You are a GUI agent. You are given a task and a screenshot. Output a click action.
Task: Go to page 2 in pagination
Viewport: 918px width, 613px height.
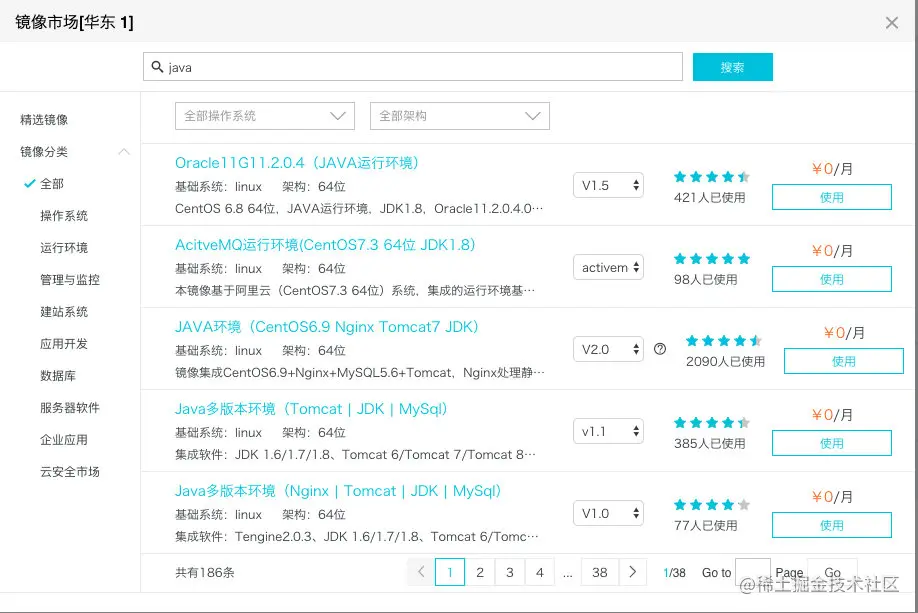(479, 572)
